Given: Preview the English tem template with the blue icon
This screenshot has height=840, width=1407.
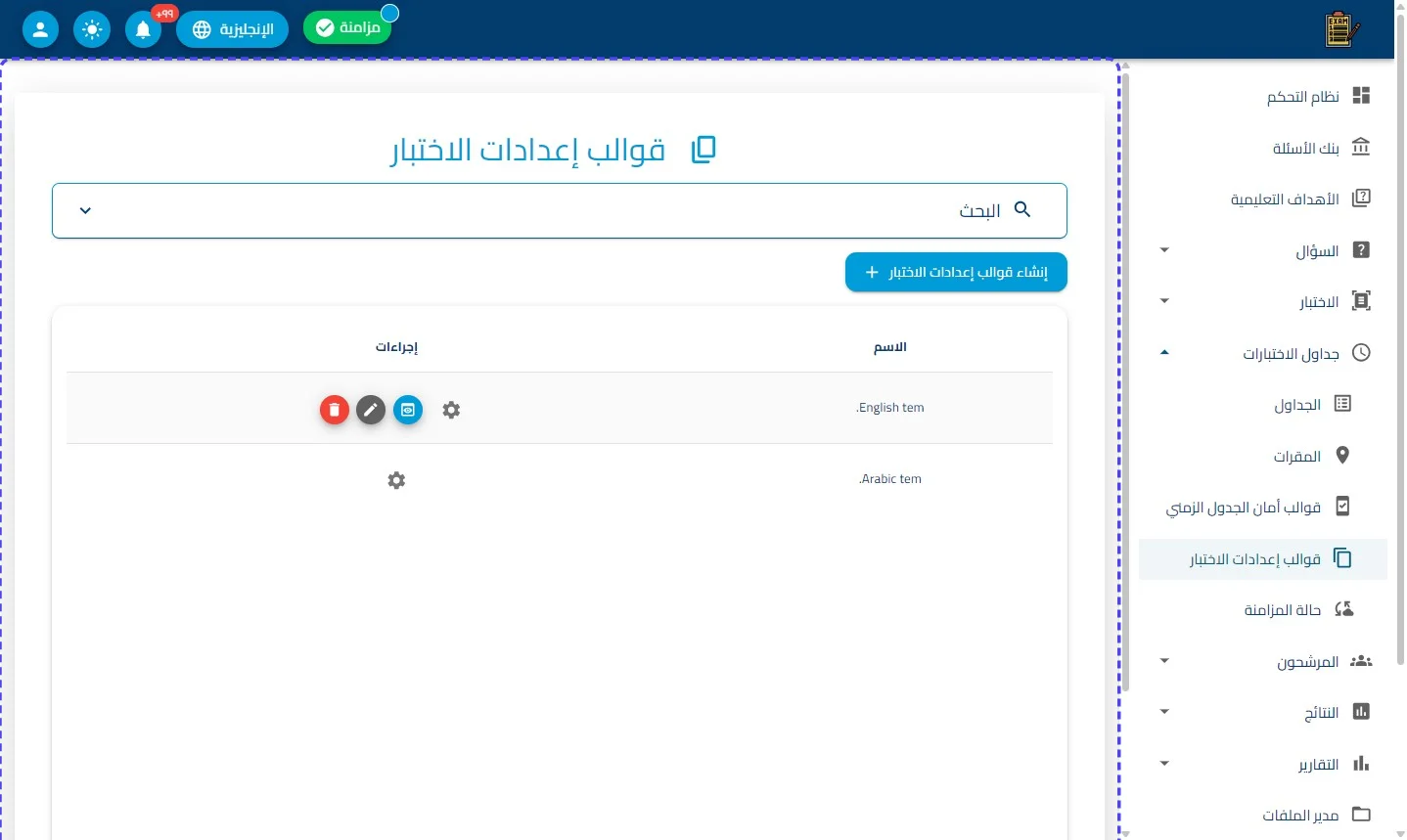Looking at the screenshot, I should [x=408, y=410].
